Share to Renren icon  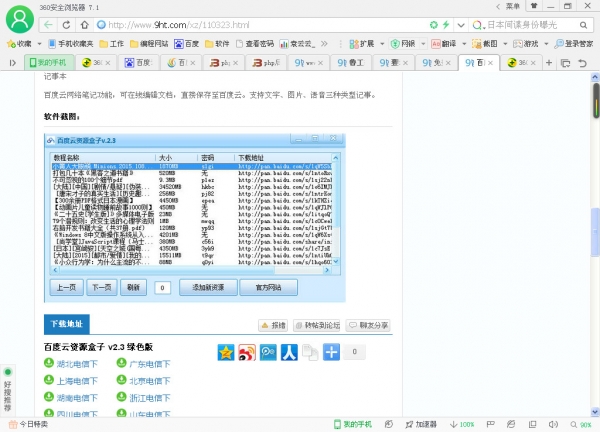[x=289, y=352]
